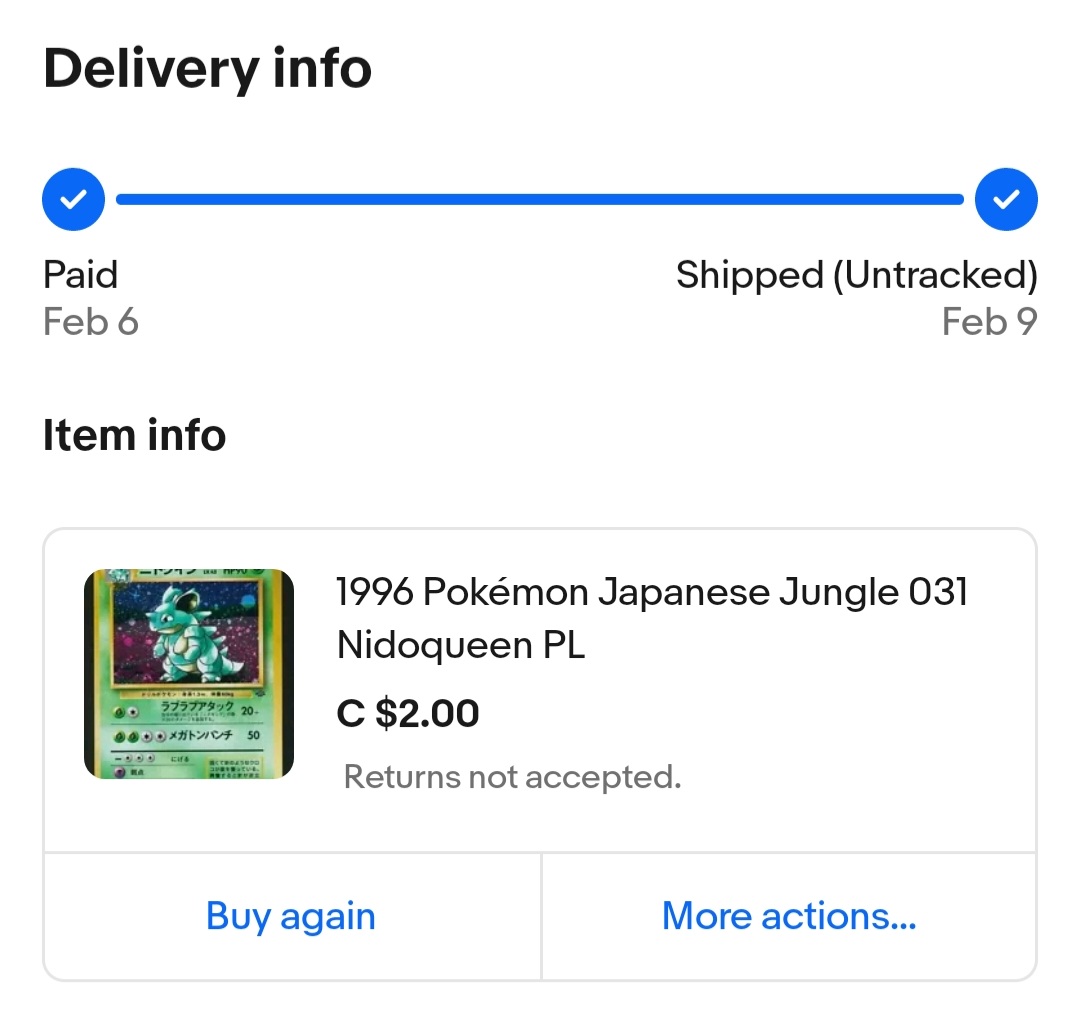Click the C $2.00 price
The width and height of the screenshot is (1080, 1030).
pyautogui.click(x=408, y=714)
